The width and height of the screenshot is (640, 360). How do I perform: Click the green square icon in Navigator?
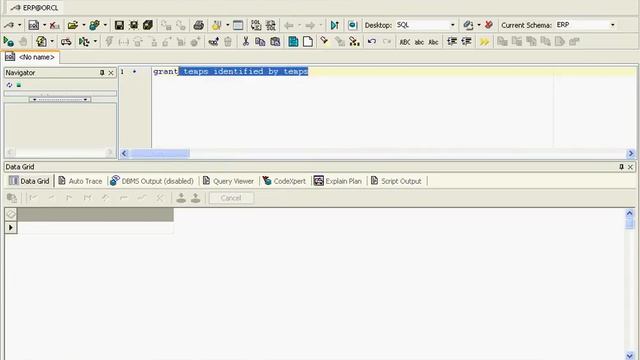point(19,85)
